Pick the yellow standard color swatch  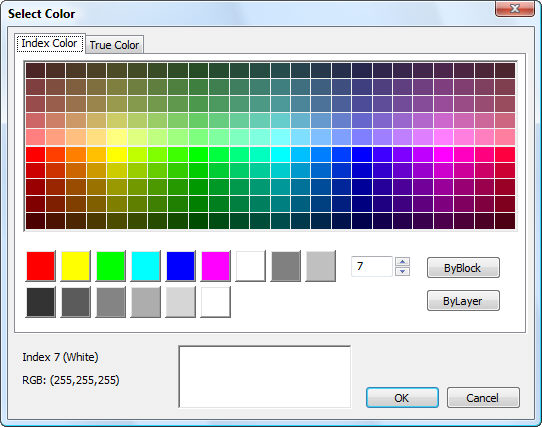[76, 266]
